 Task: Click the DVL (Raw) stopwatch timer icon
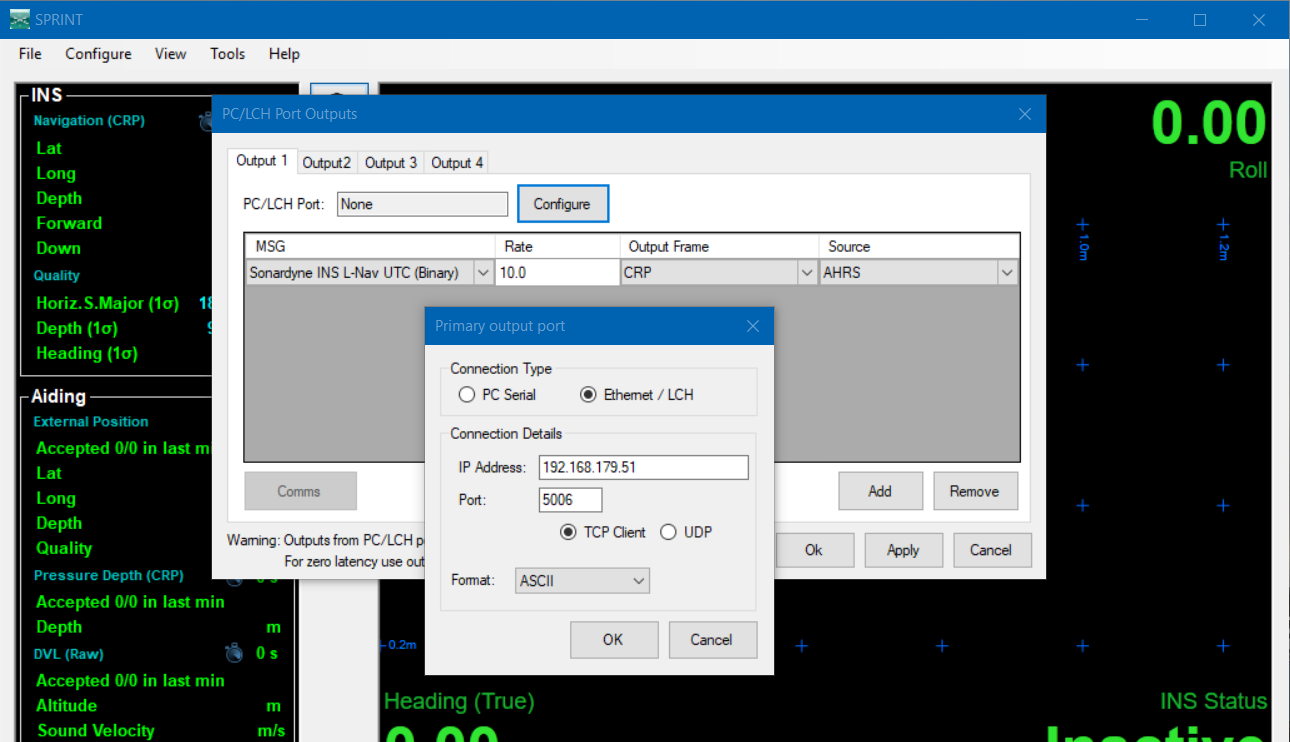[x=234, y=654]
